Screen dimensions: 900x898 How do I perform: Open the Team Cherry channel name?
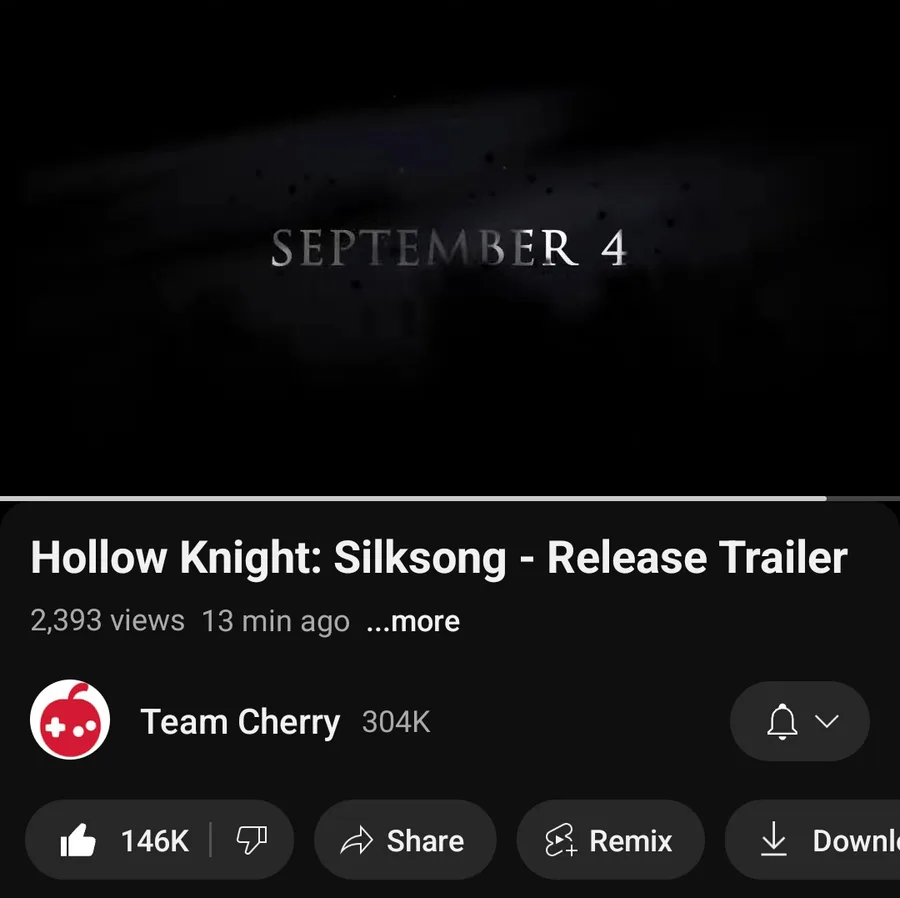click(x=240, y=721)
